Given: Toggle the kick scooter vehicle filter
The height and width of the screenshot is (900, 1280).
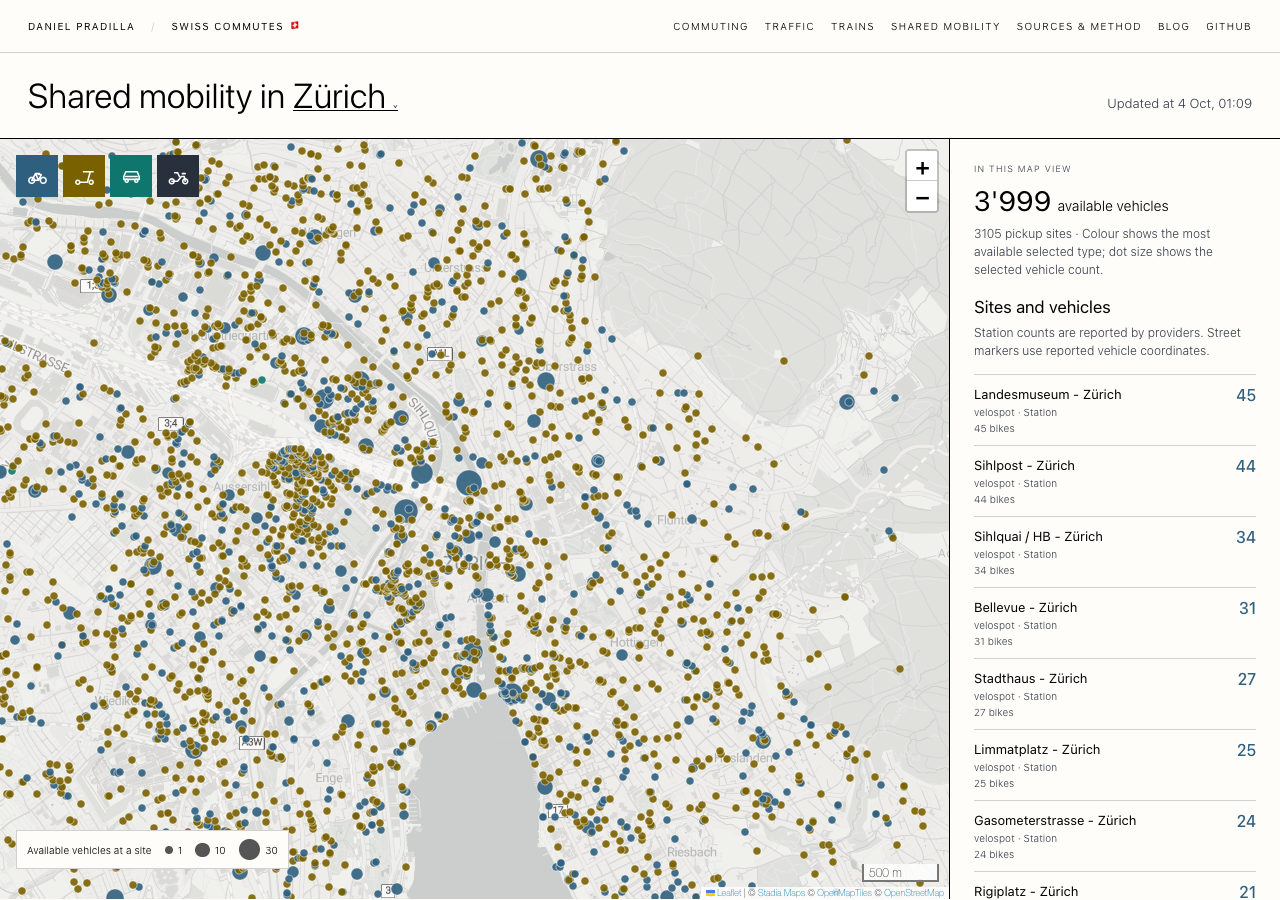Looking at the screenshot, I should (x=84, y=176).
